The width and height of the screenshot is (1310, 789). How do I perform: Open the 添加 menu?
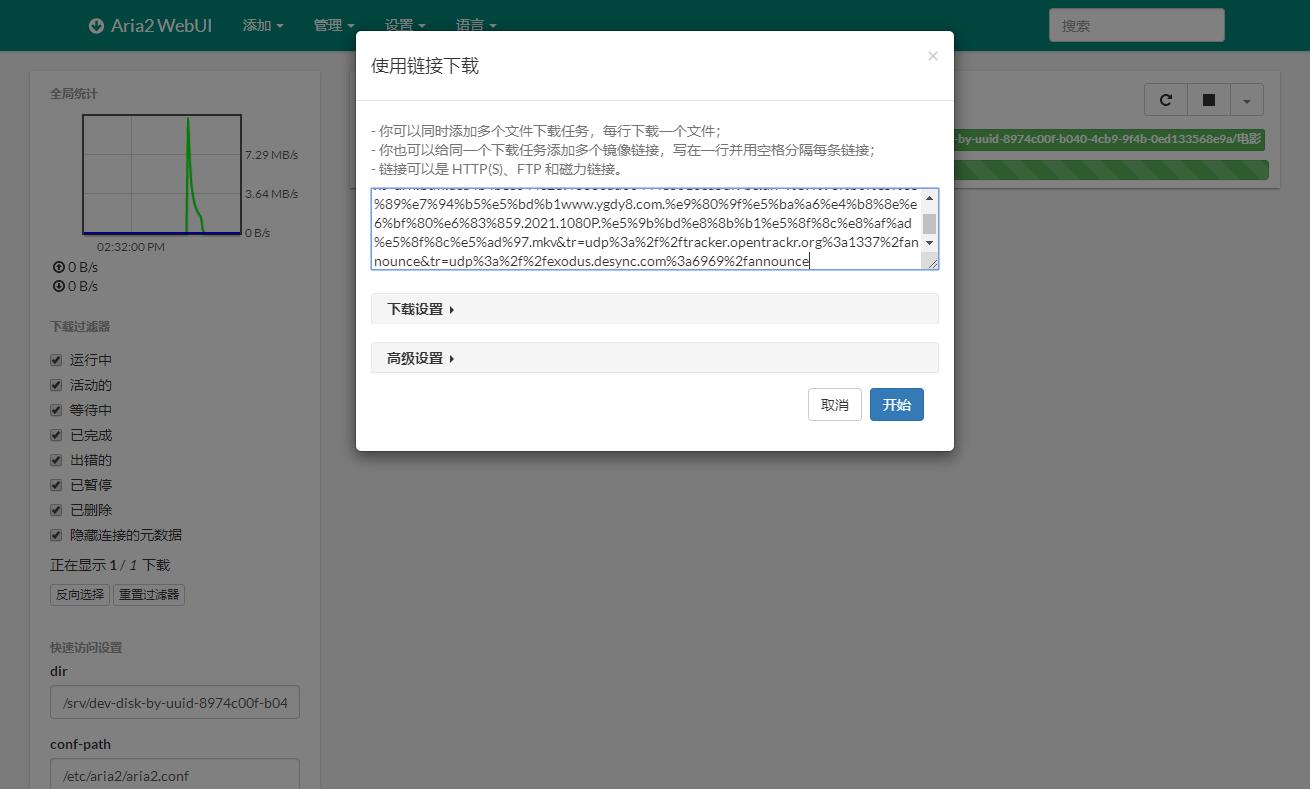click(x=262, y=25)
